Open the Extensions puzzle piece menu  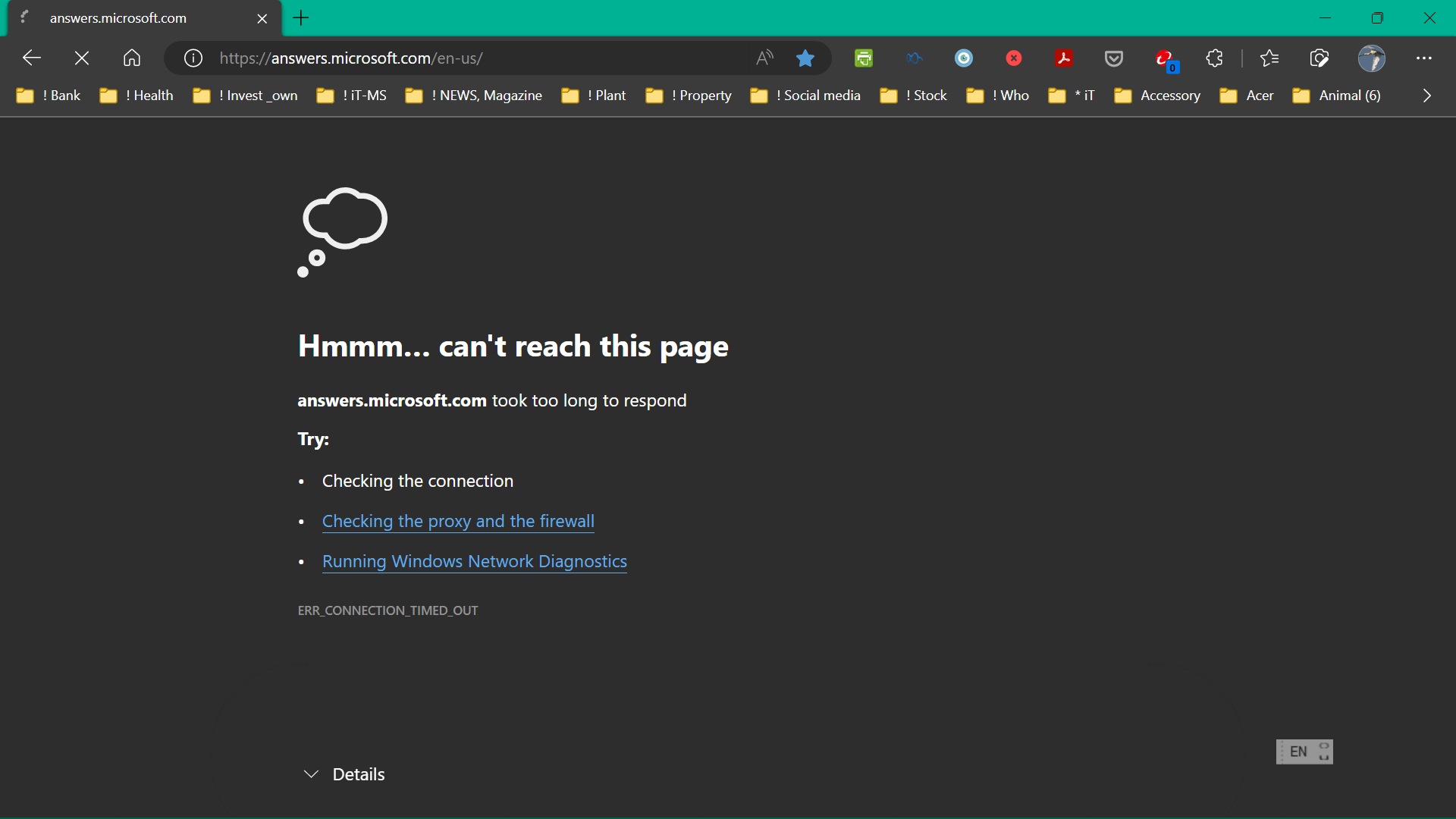1214,58
